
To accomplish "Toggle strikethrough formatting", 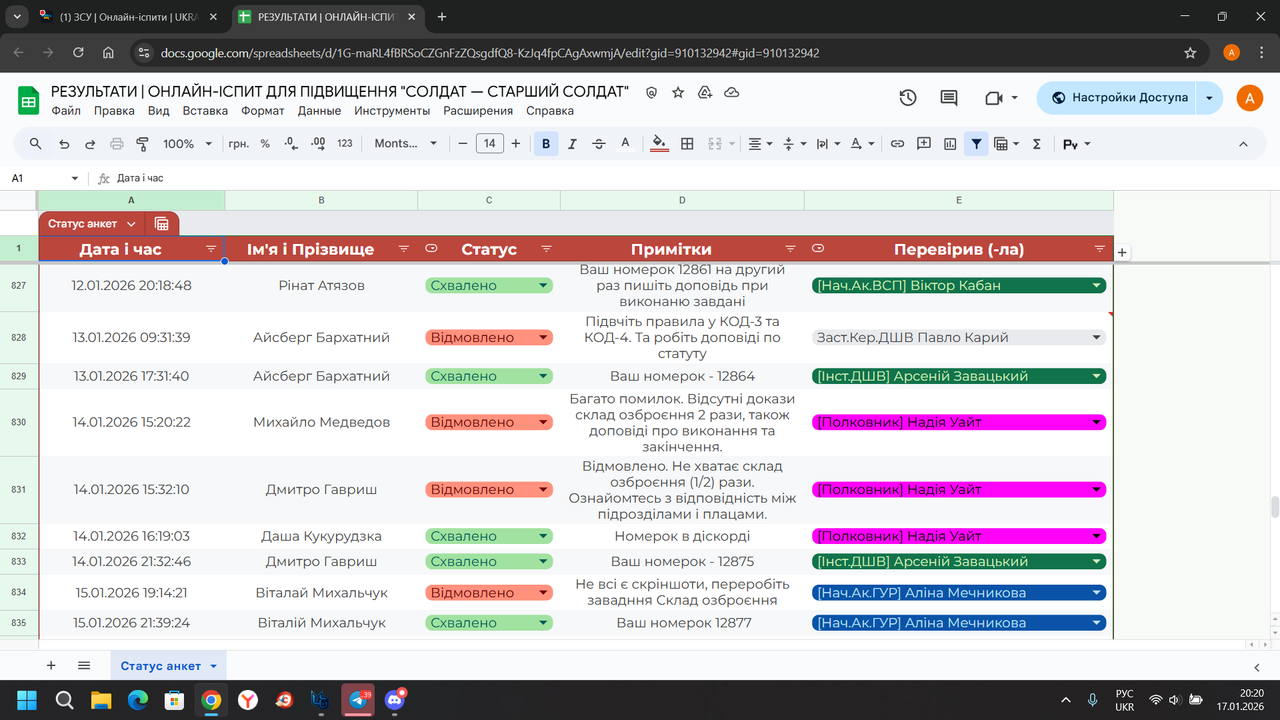I will [x=599, y=144].
